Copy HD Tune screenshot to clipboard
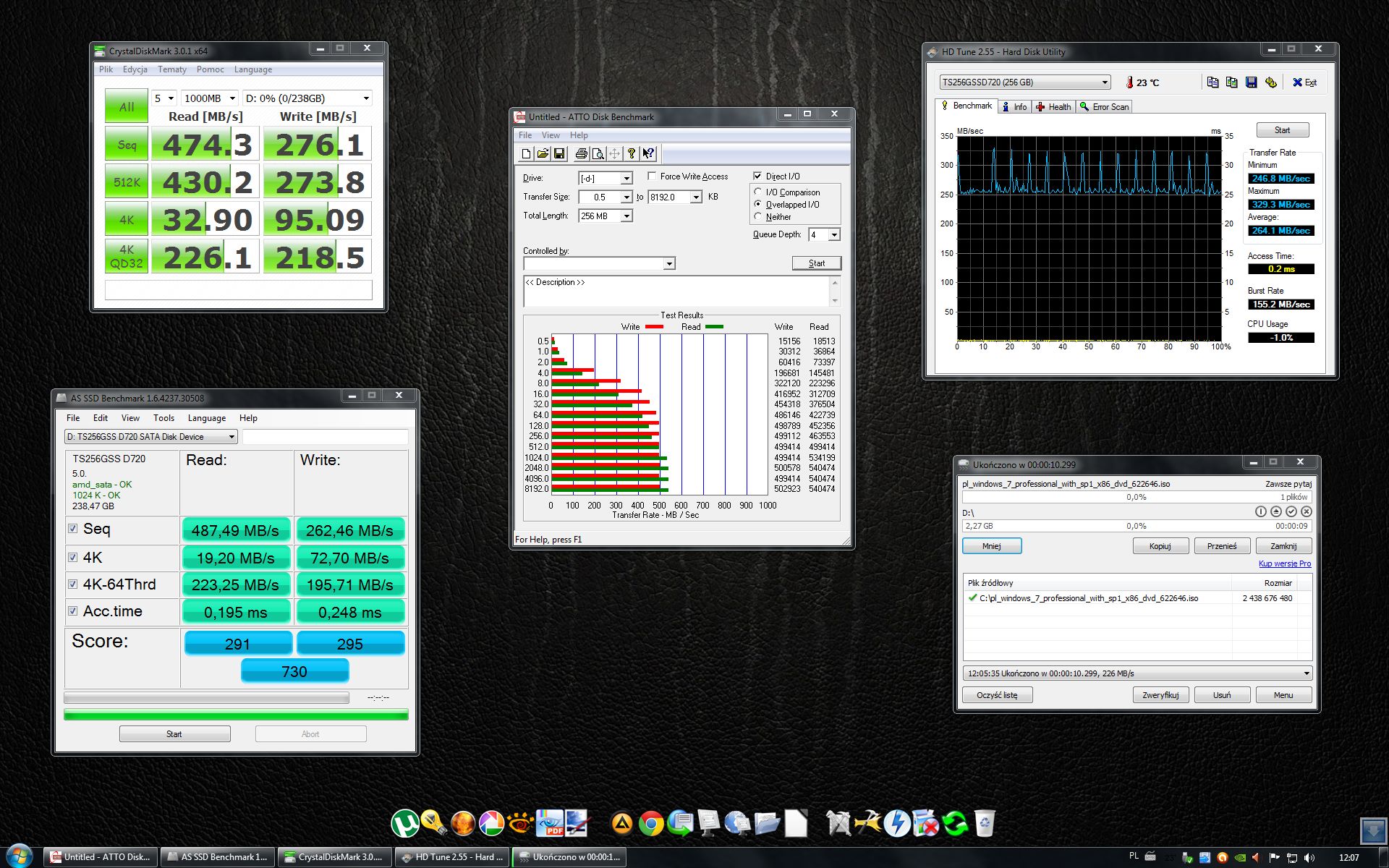The height and width of the screenshot is (868, 1389). click(x=1232, y=82)
